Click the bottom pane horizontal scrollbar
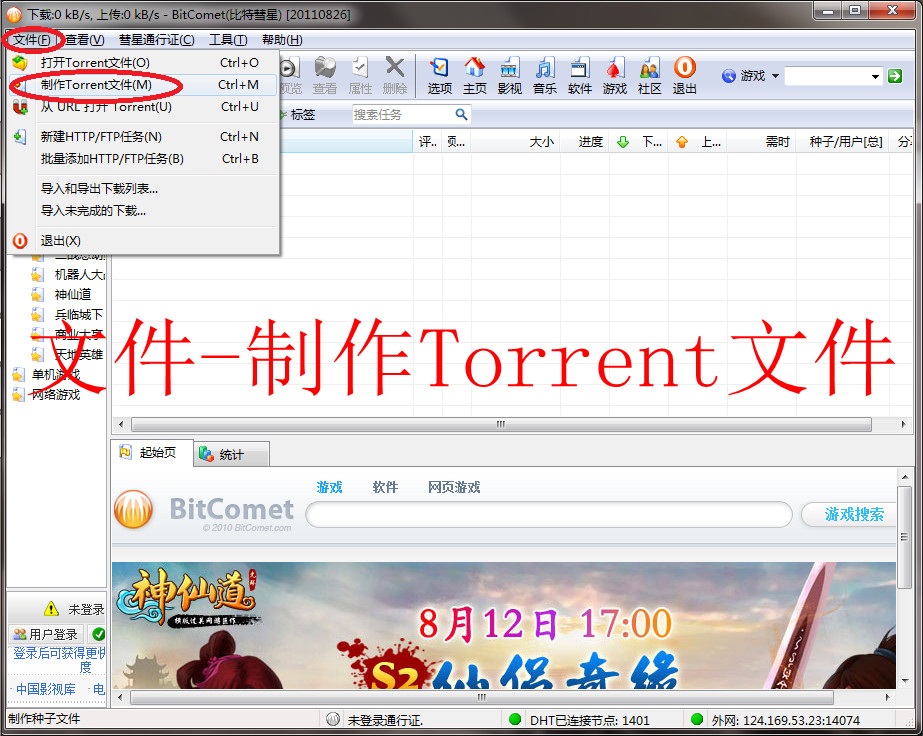The image size is (923, 736). click(482, 697)
